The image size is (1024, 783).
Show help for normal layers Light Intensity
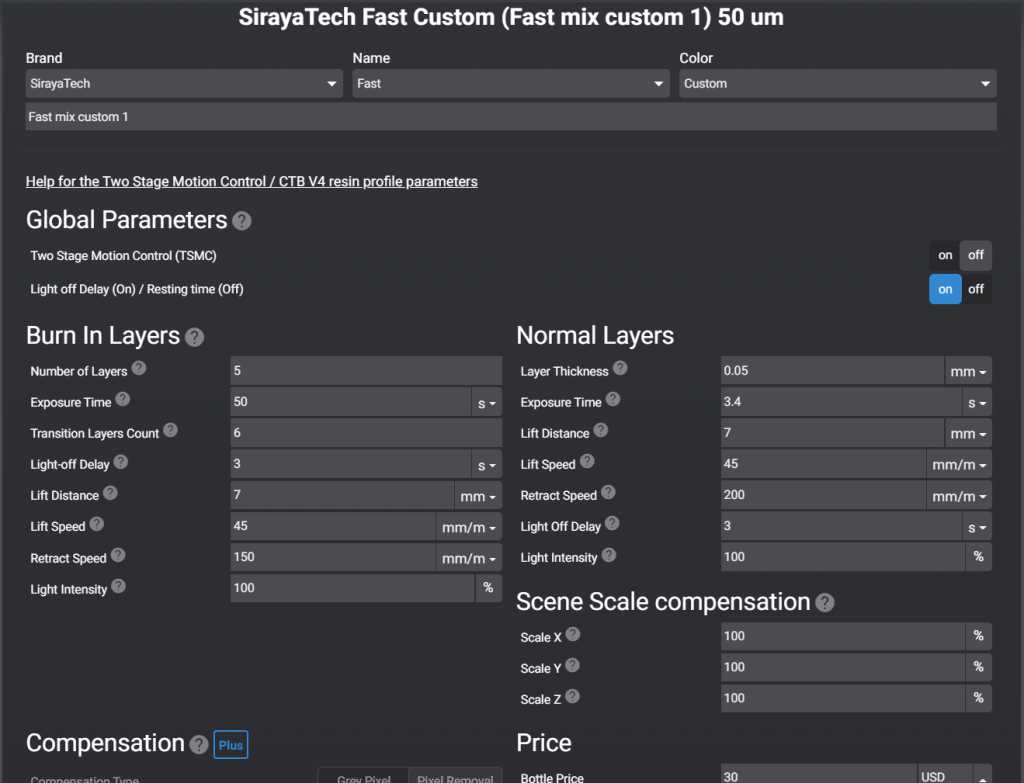tap(609, 555)
